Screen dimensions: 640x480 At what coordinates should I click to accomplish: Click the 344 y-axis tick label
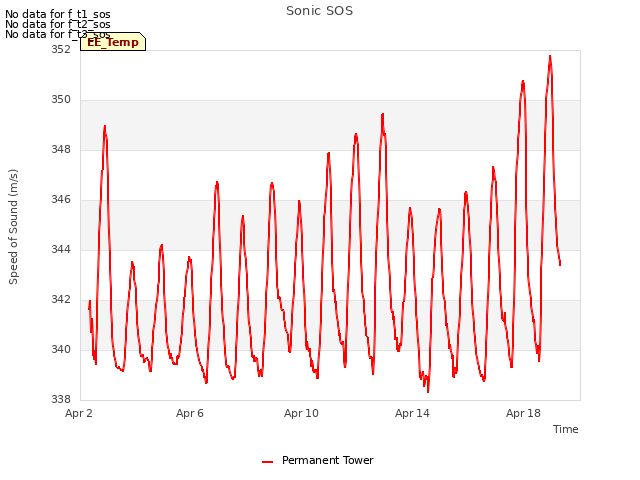[61, 249]
